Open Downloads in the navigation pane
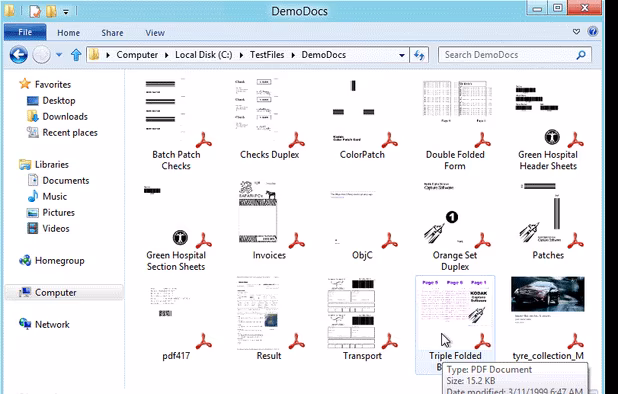The height and width of the screenshot is (394, 618). point(65,117)
